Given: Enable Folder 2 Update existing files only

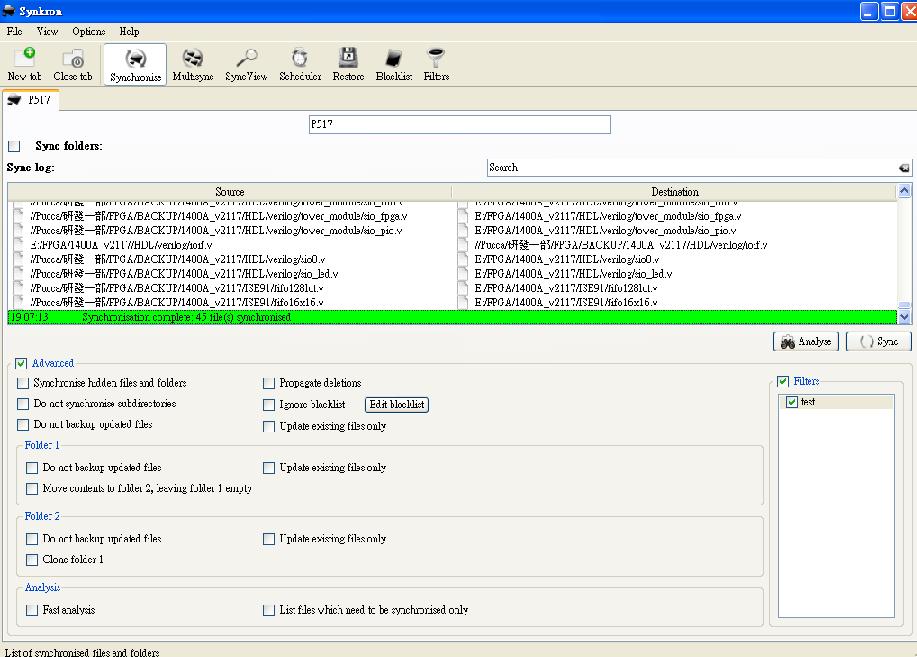Looking at the screenshot, I should 269,539.
